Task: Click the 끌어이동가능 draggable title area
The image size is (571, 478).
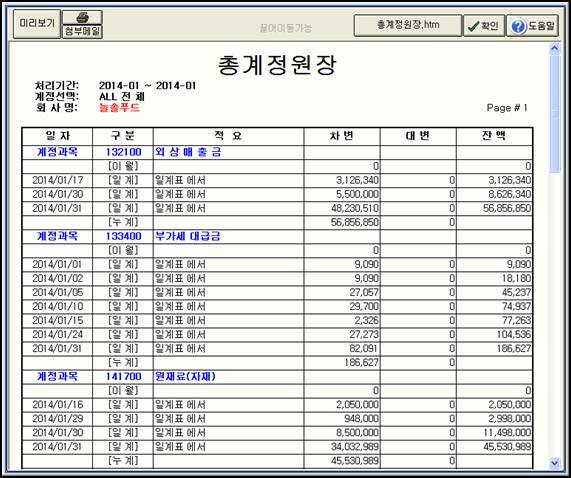Action: click(286, 28)
